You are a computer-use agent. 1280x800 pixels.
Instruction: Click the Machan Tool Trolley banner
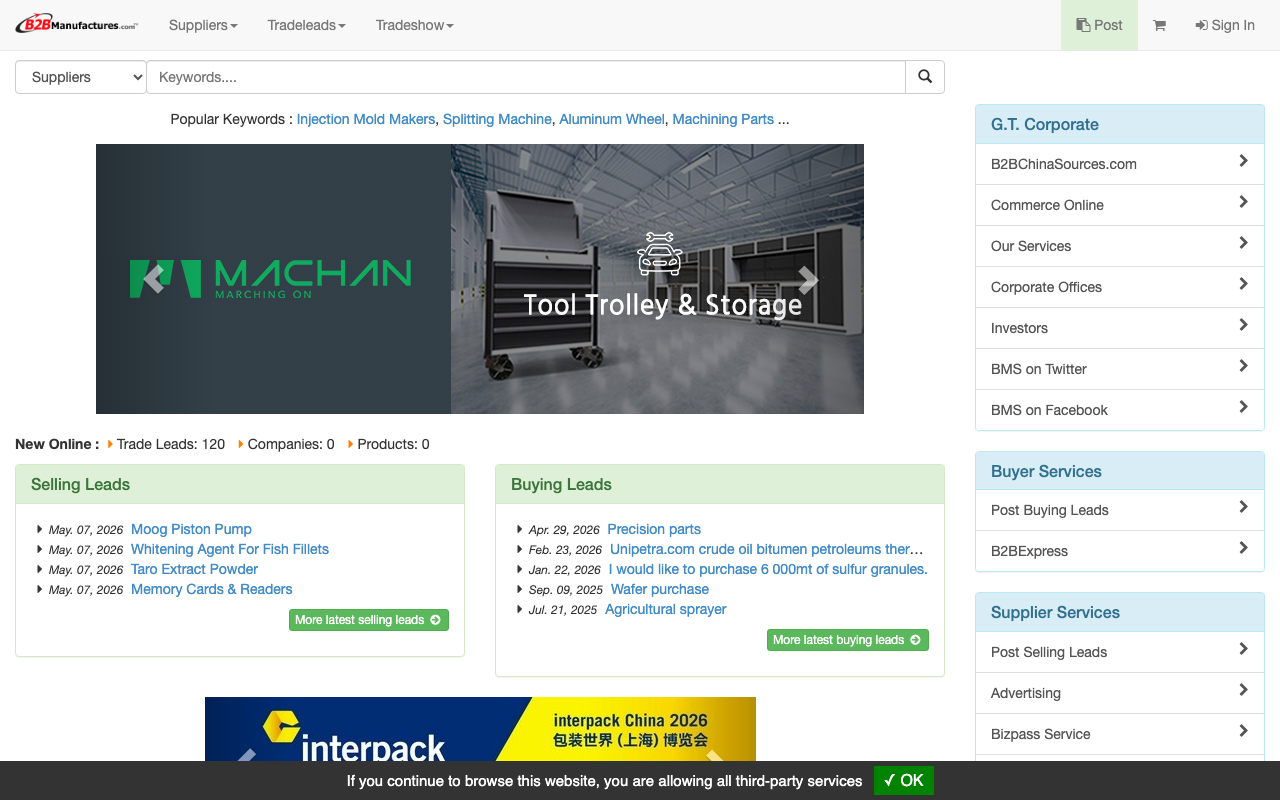point(480,279)
